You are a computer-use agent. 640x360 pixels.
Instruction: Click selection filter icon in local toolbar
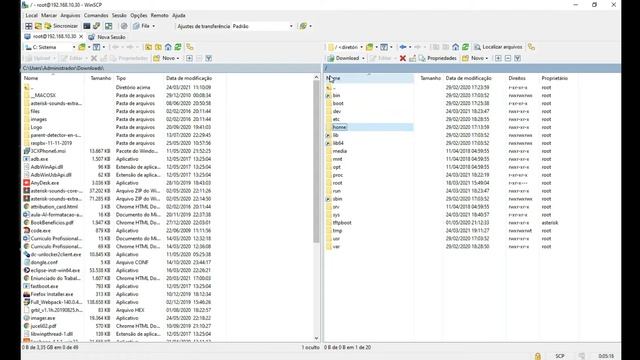[209, 58]
